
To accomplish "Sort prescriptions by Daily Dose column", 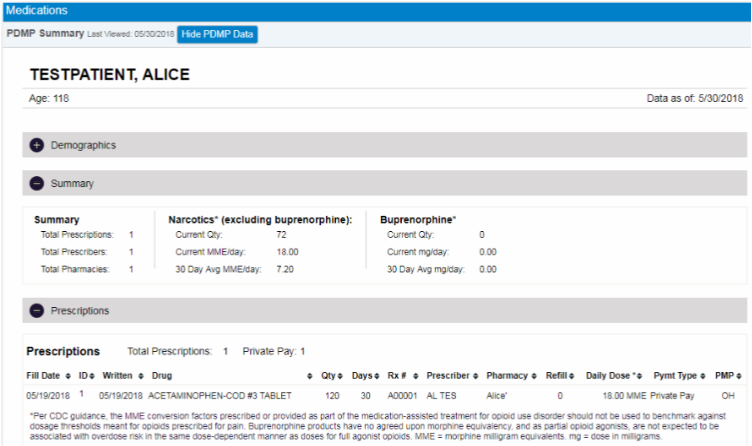I will (611, 376).
